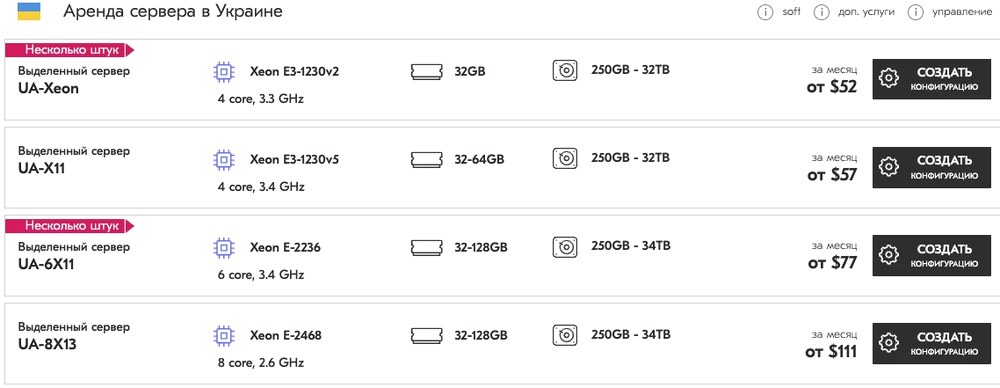The width and height of the screenshot is (1000, 388).
Task: Open the soft info icon
Action: tap(765, 12)
